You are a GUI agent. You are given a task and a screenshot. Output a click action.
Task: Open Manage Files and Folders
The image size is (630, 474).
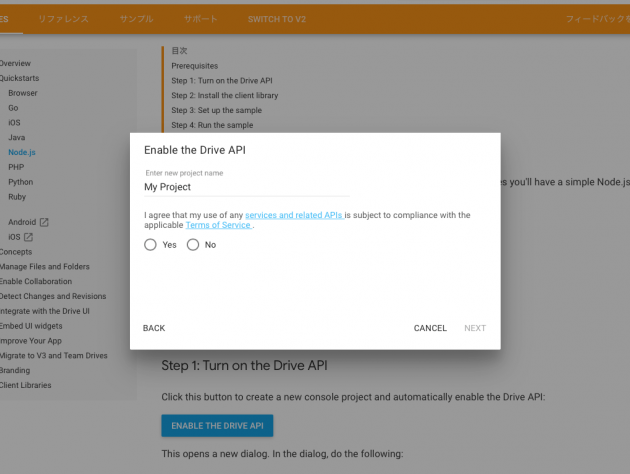coord(45,267)
